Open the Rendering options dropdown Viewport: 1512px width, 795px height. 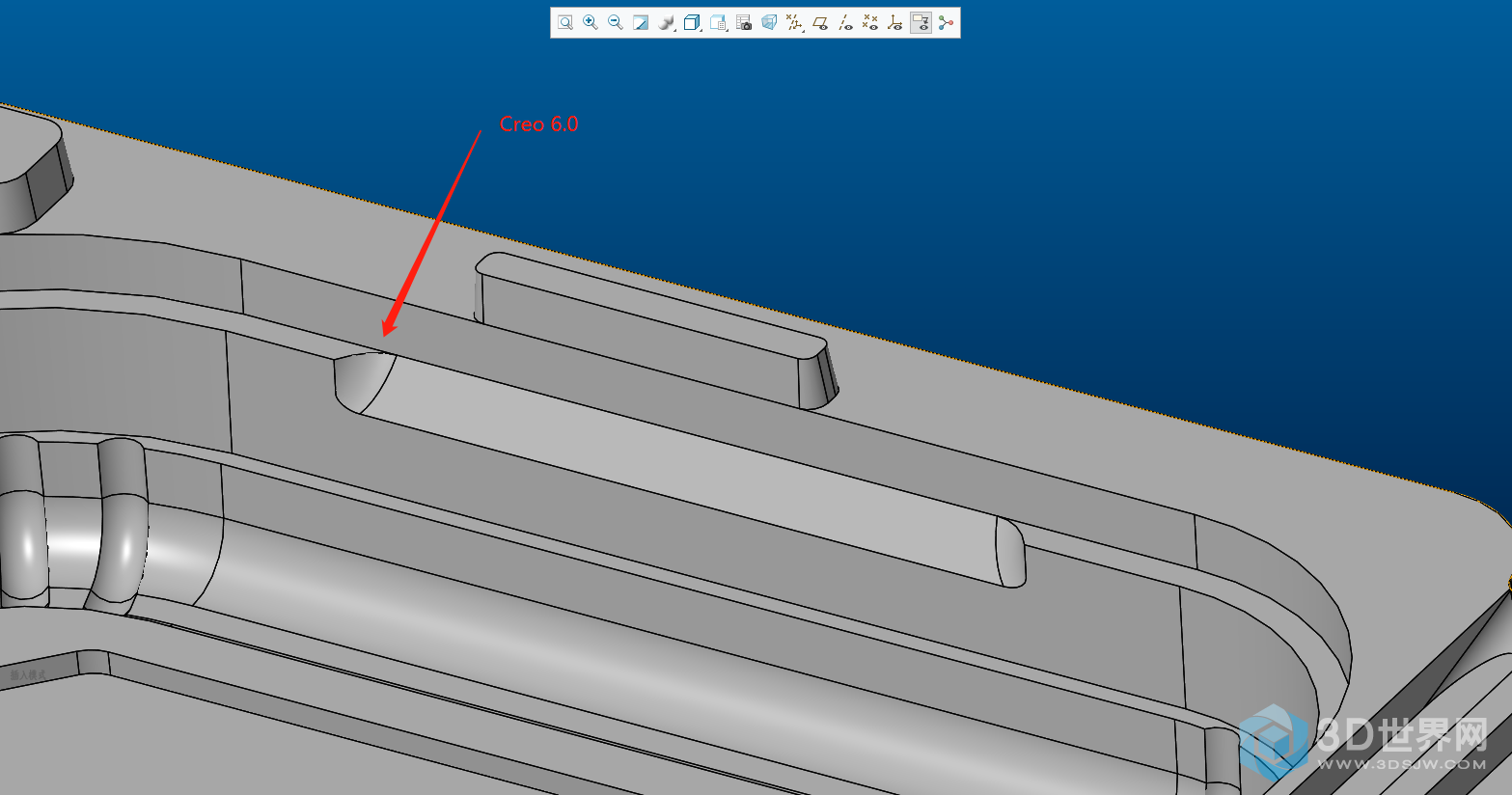pos(667,22)
